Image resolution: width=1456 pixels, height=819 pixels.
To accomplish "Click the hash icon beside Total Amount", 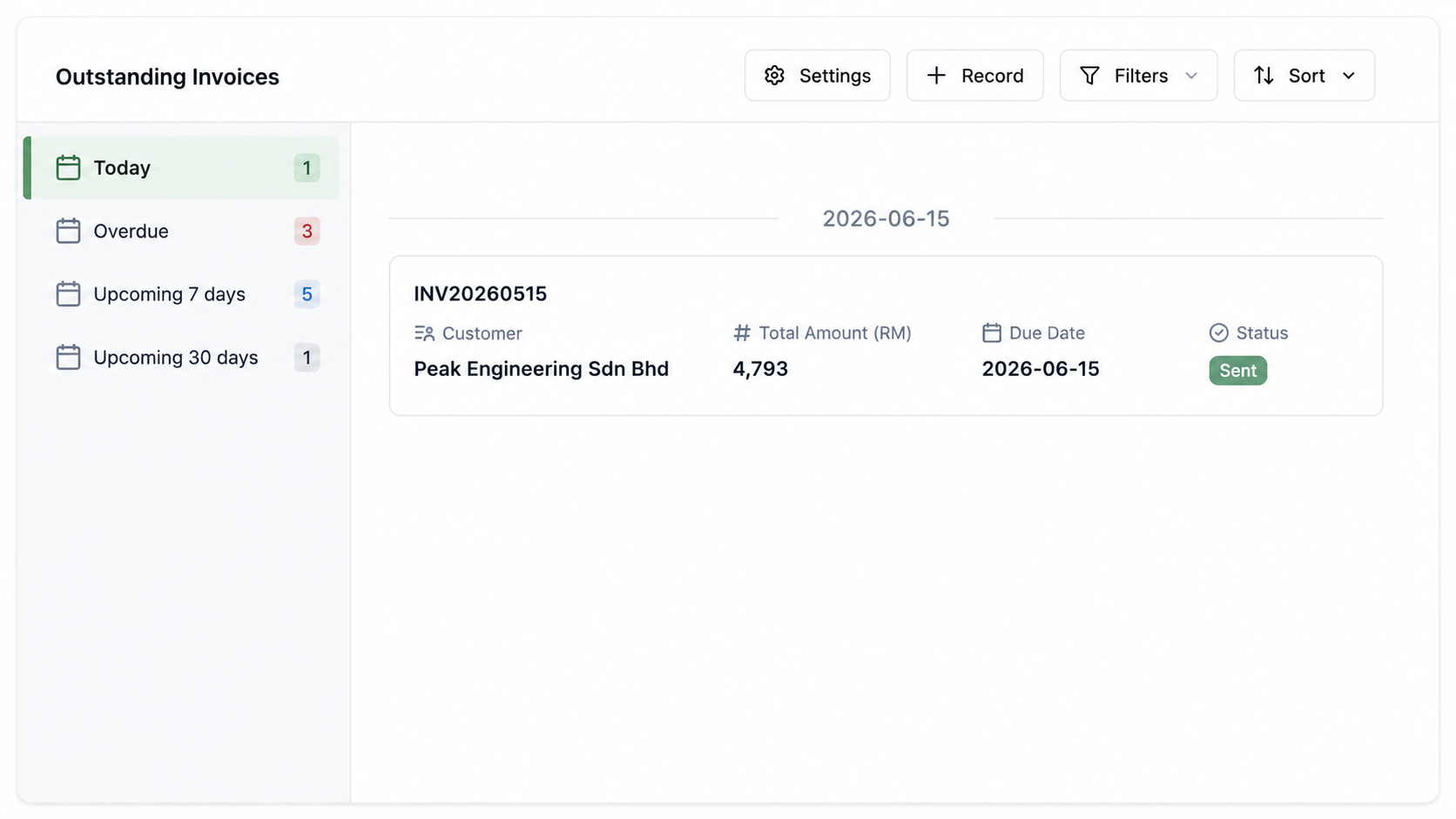I will 742,332.
